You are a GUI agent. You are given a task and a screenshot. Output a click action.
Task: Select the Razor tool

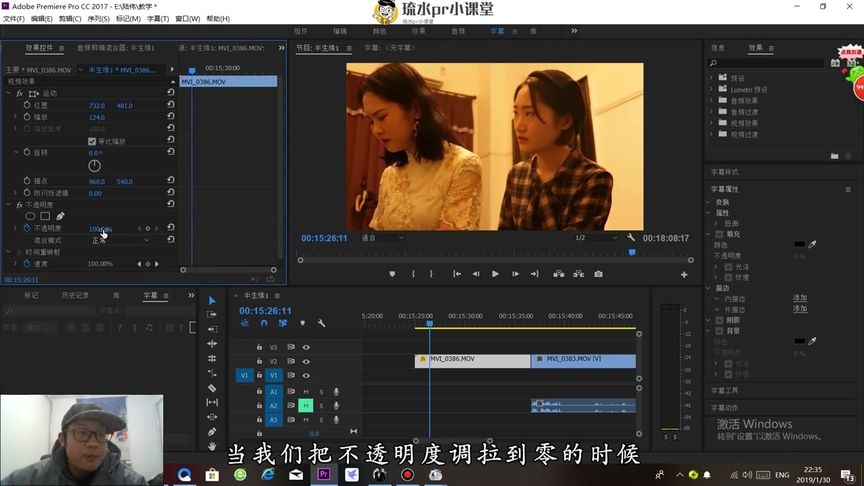[212, 388]
